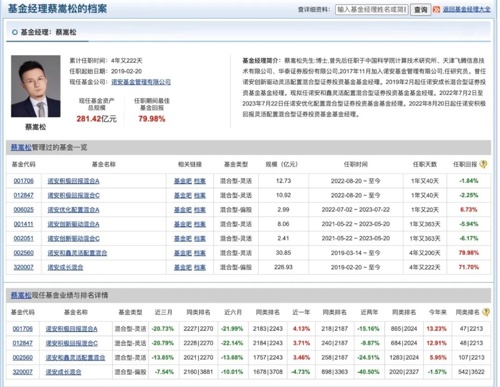Click the help icon beside the last 同类排名 column
Viewport: 500px width, 387px height.
486,312
